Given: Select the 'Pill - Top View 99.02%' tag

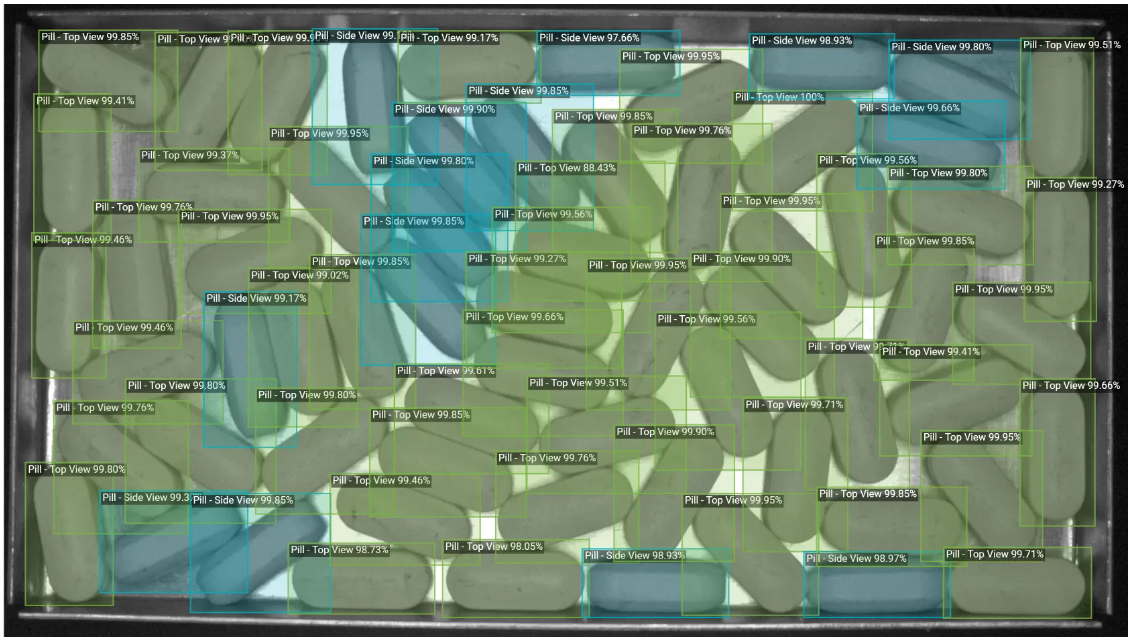Looking at the screenshot, I should (x=300, y=275).
